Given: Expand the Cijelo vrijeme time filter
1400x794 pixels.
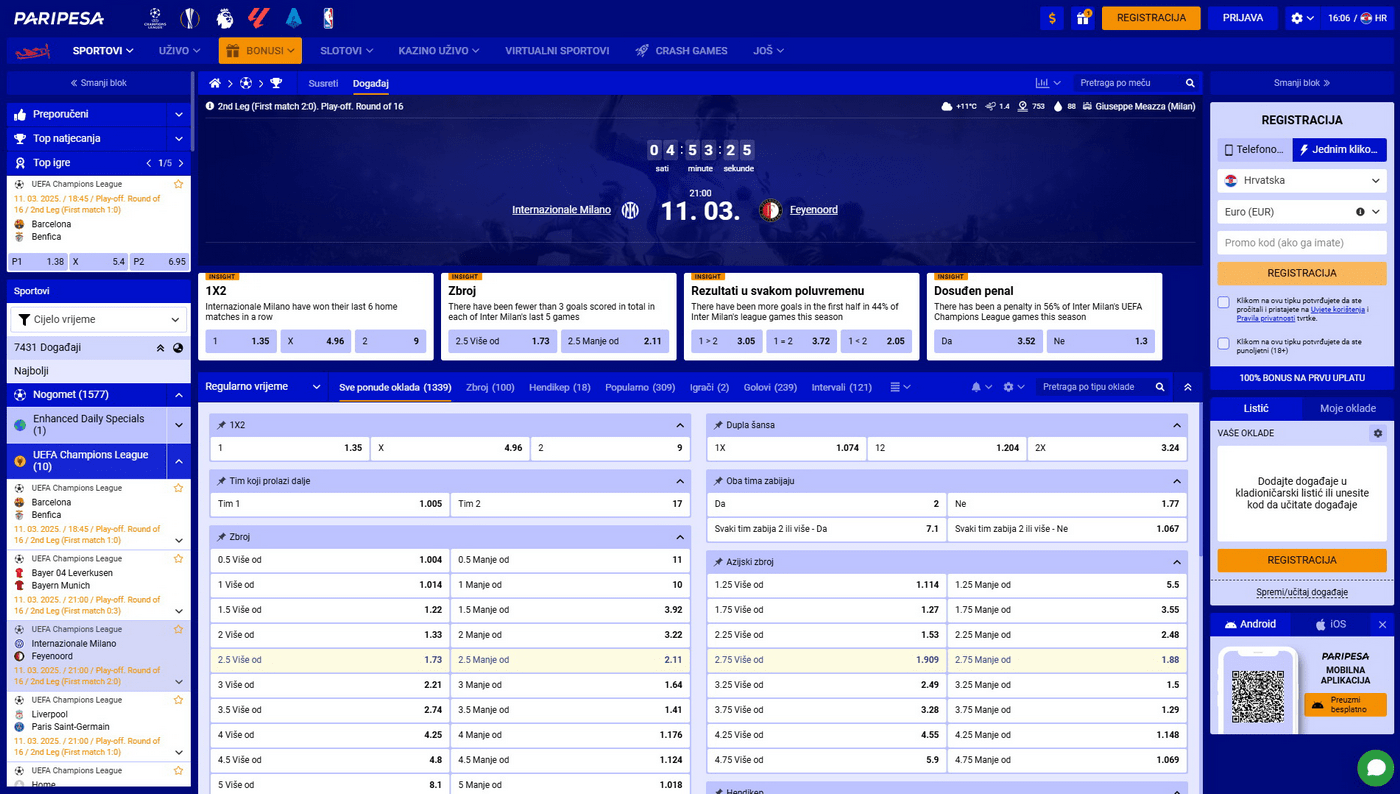Looking at the screenshot, I should point(98,320).
